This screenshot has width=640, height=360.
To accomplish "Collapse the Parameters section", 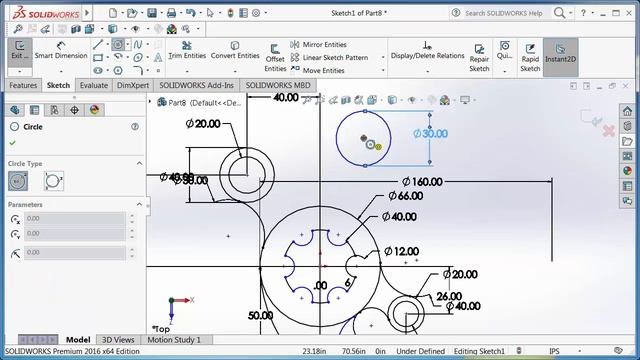I will tap(139, 204).
